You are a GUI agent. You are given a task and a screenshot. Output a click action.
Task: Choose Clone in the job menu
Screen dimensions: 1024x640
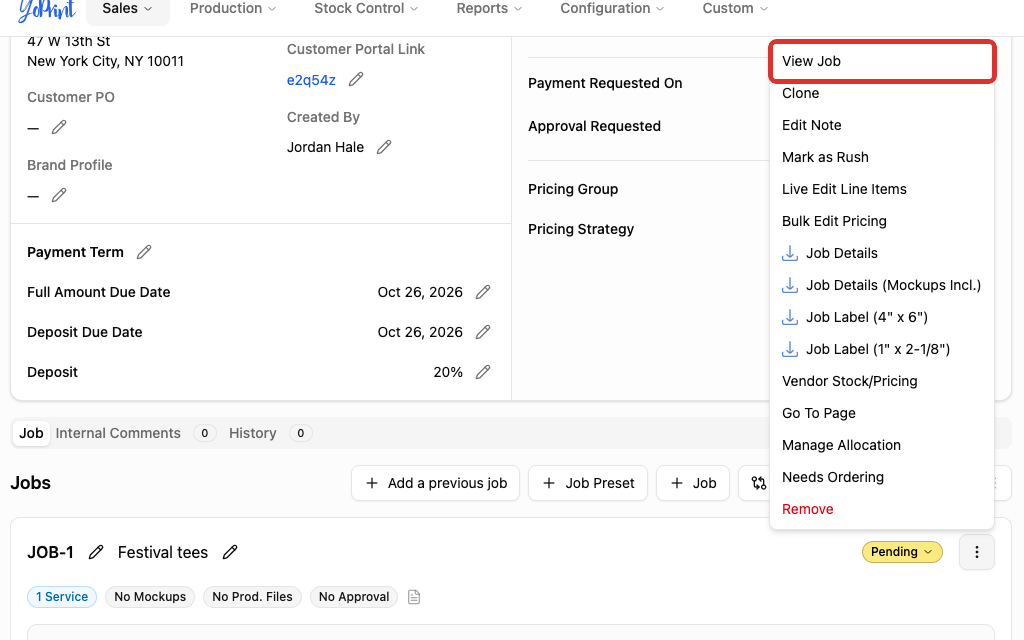[882, 93]
